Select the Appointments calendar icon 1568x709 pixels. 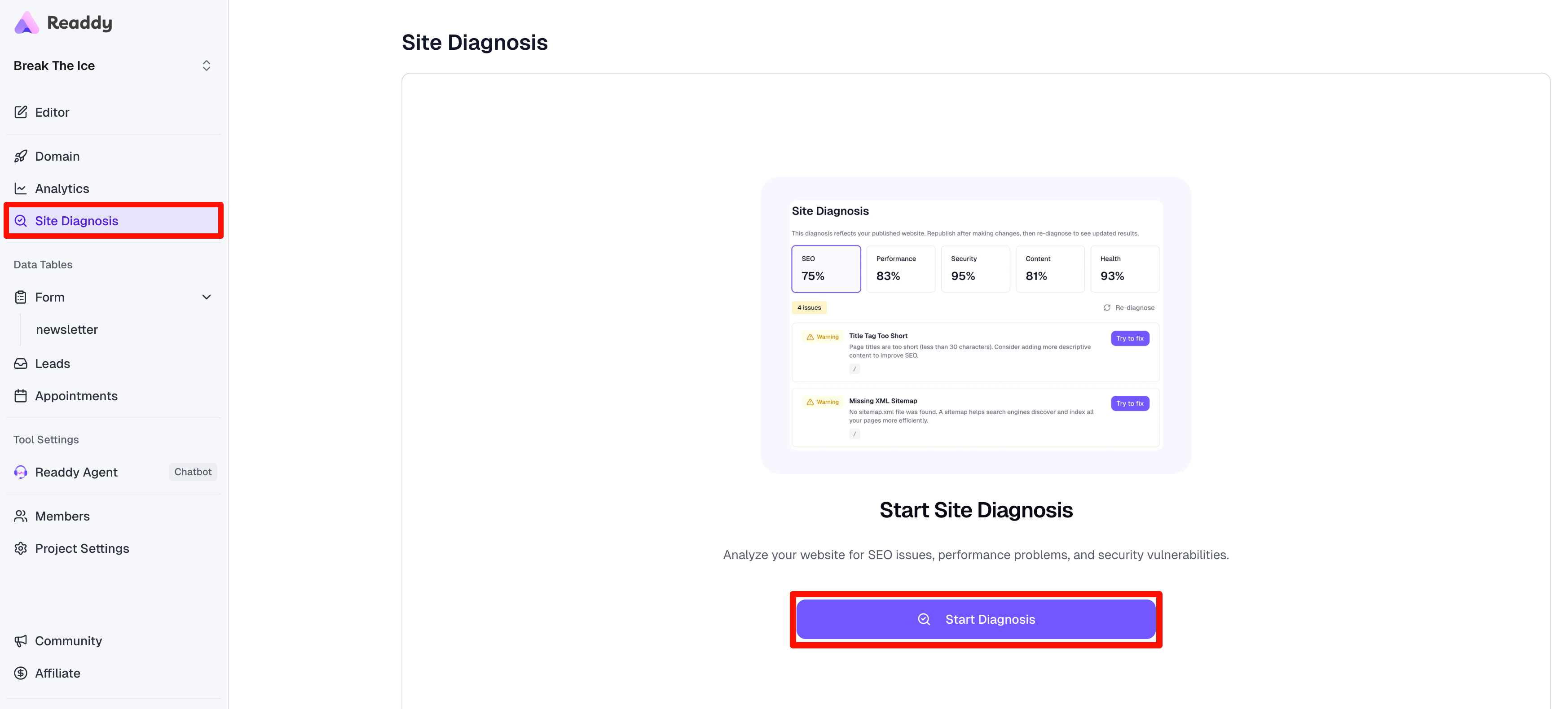21,395
